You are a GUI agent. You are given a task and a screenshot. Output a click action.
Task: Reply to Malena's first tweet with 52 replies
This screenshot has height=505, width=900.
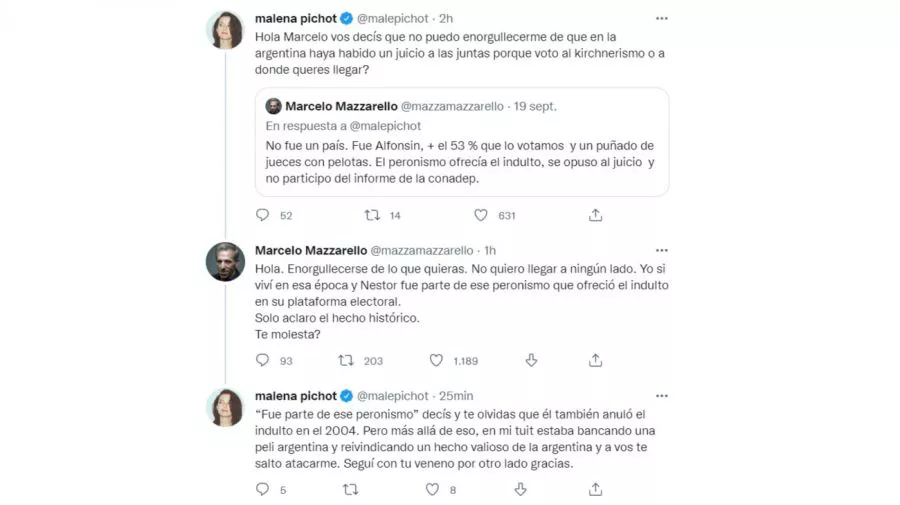[x=263, y=215]
